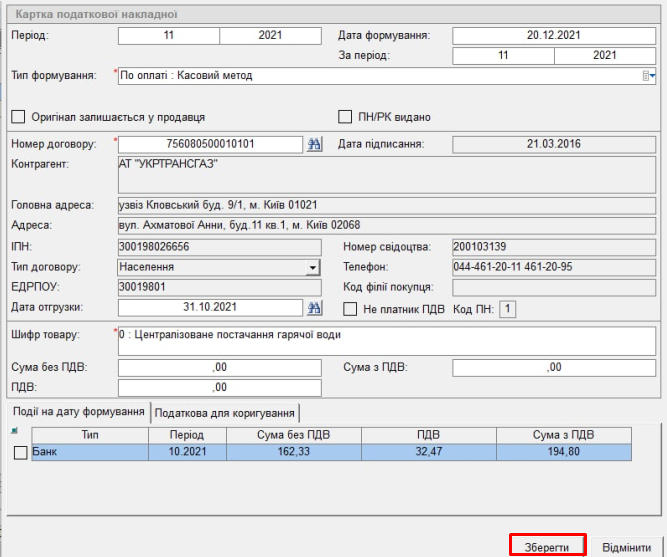Click the 'Дата отгрузки' date field
This screenshot has width=667, height=557.
point(210,307)
